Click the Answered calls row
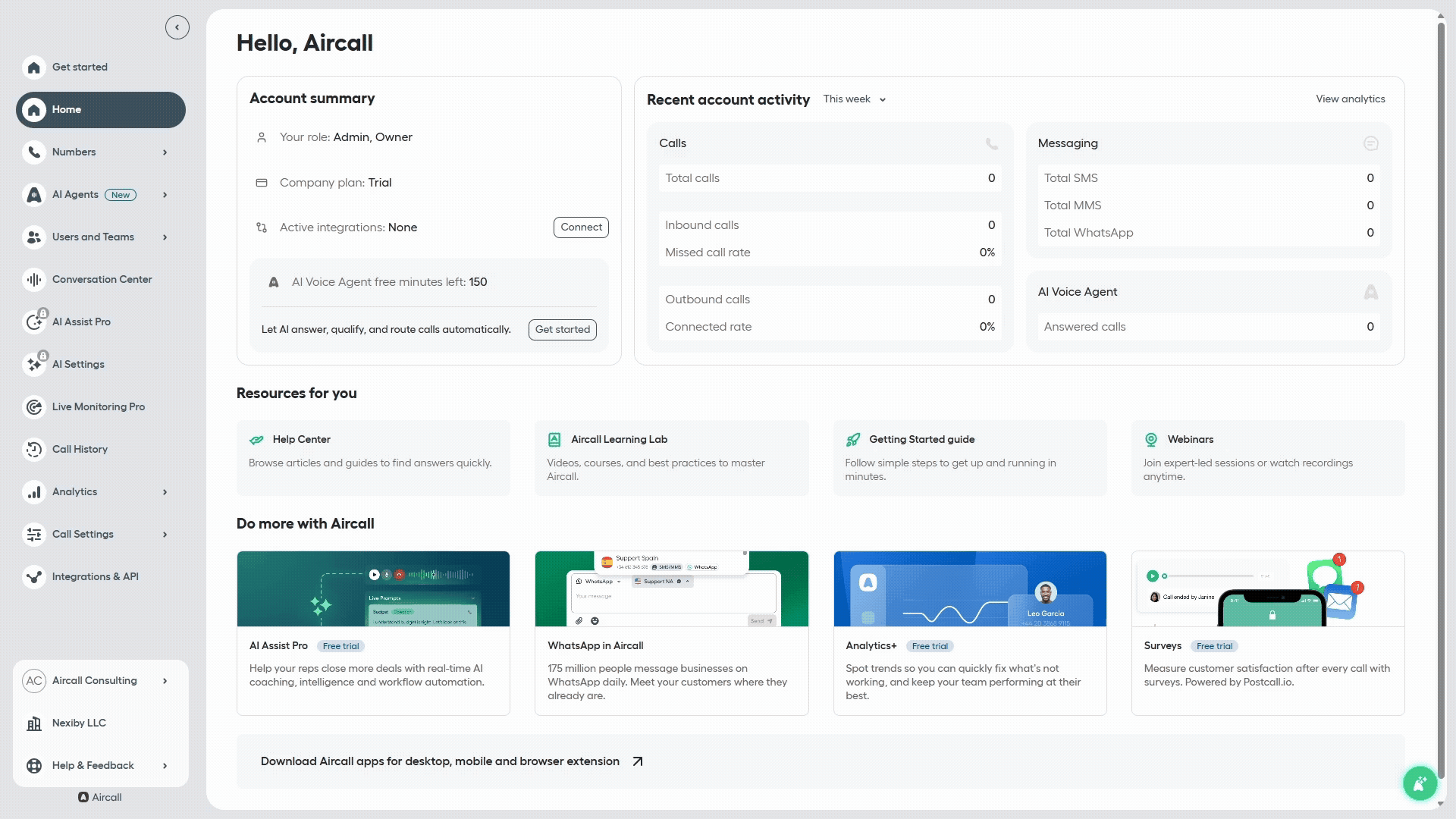The image size is (1456, 819). click(x=1209, y=327)
